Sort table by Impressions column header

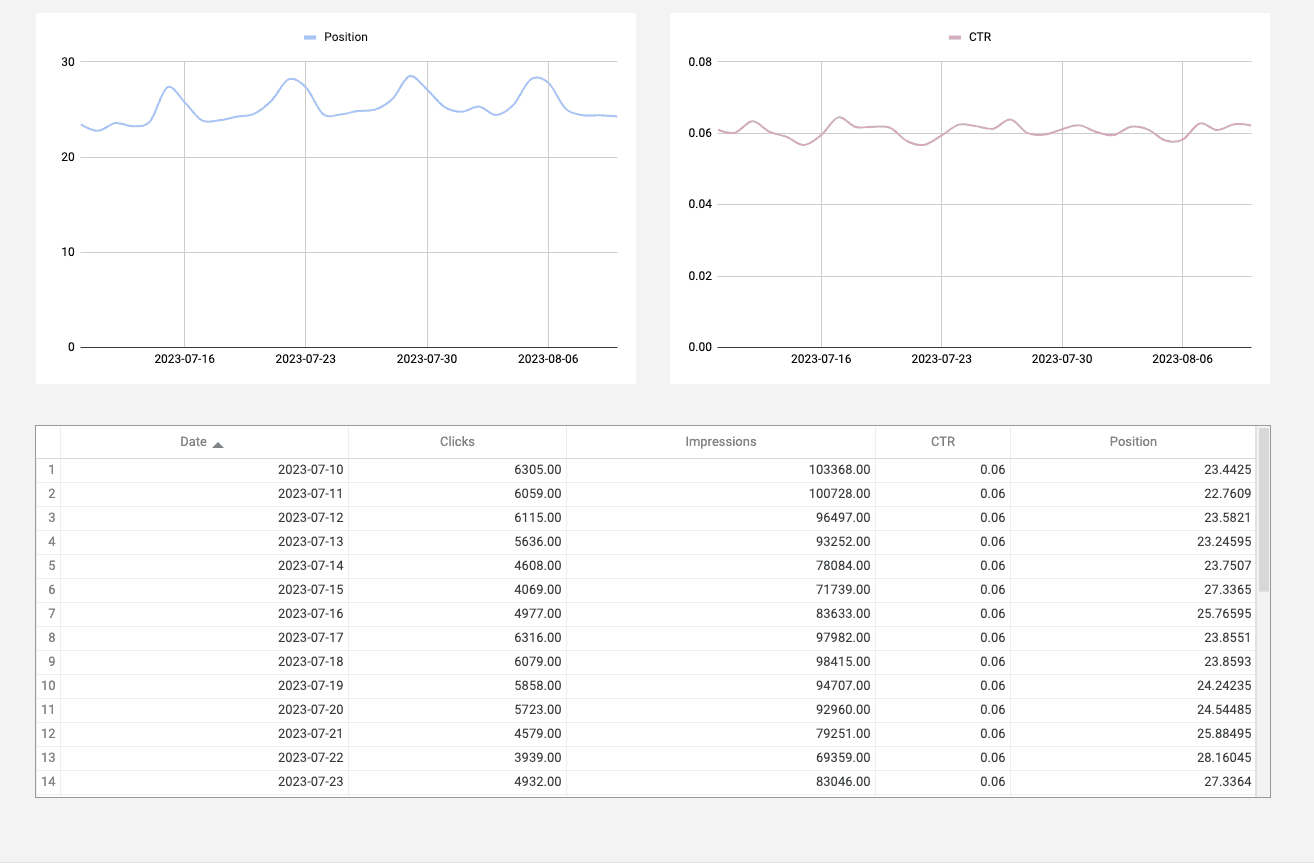tap(721, 442)
